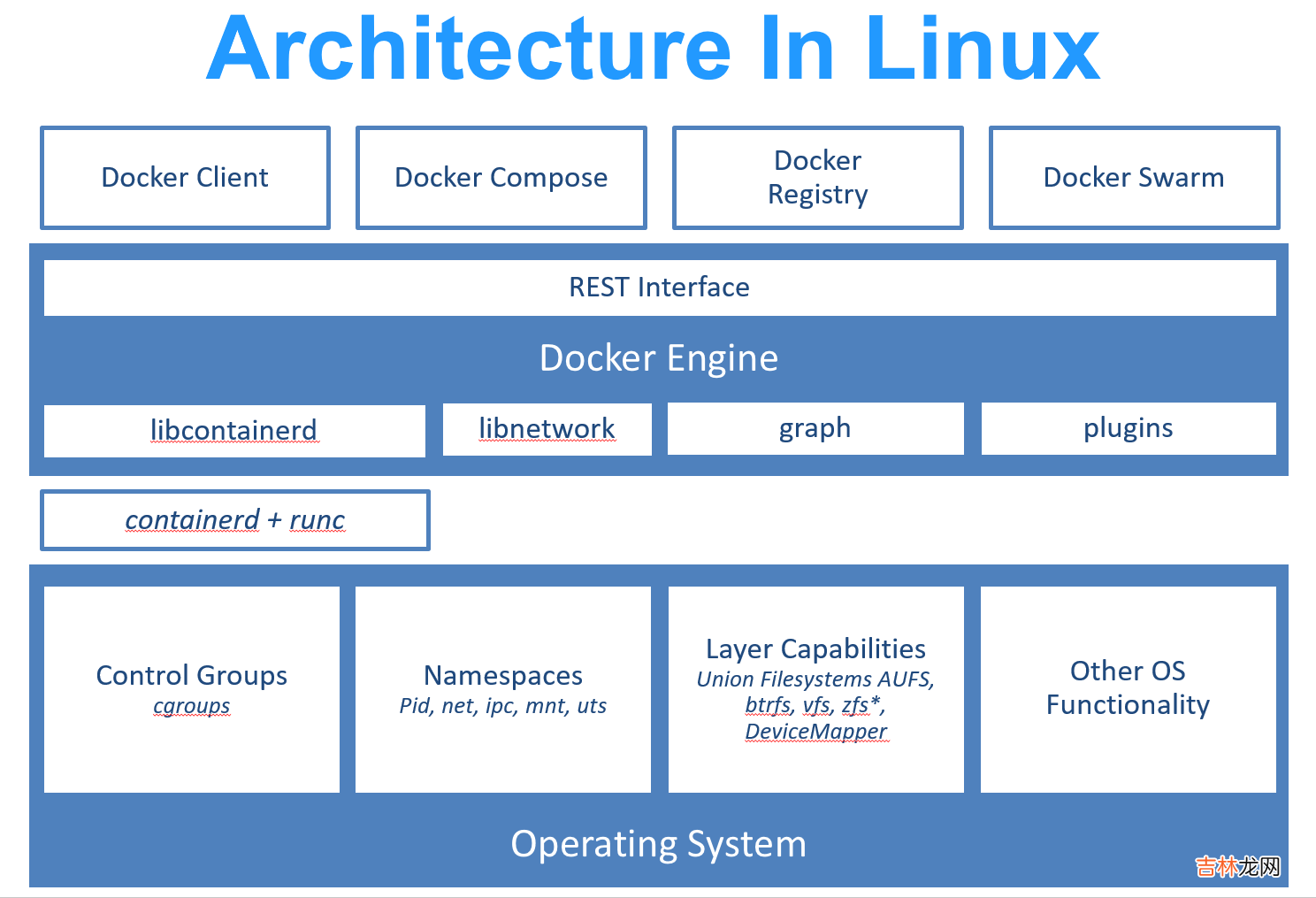The image size is (1316, 898).
Task: Select the libcontainerd box
Action: pyautogui.click(x=234, y=431)
